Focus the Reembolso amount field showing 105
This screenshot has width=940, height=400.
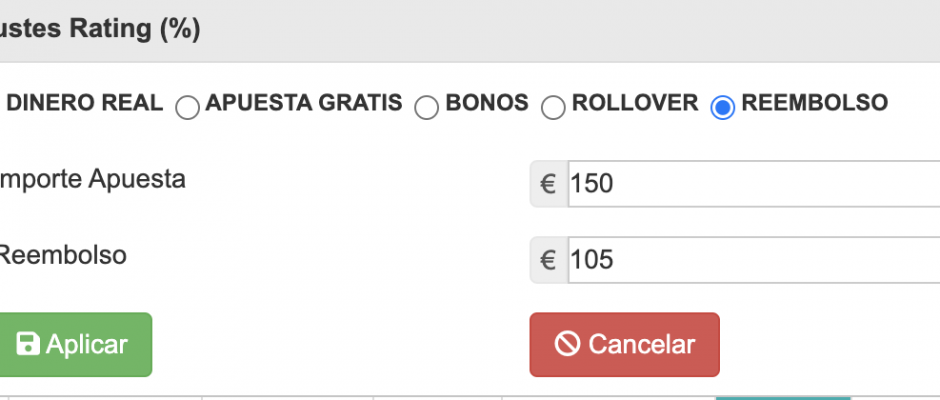tap(754, 260)
